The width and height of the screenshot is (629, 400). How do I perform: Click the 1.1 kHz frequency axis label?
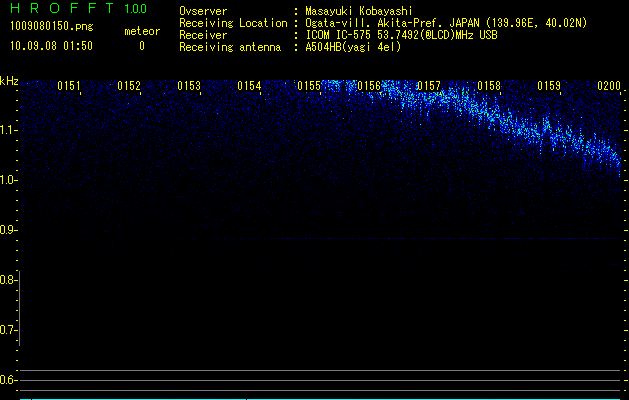point(8,130)
